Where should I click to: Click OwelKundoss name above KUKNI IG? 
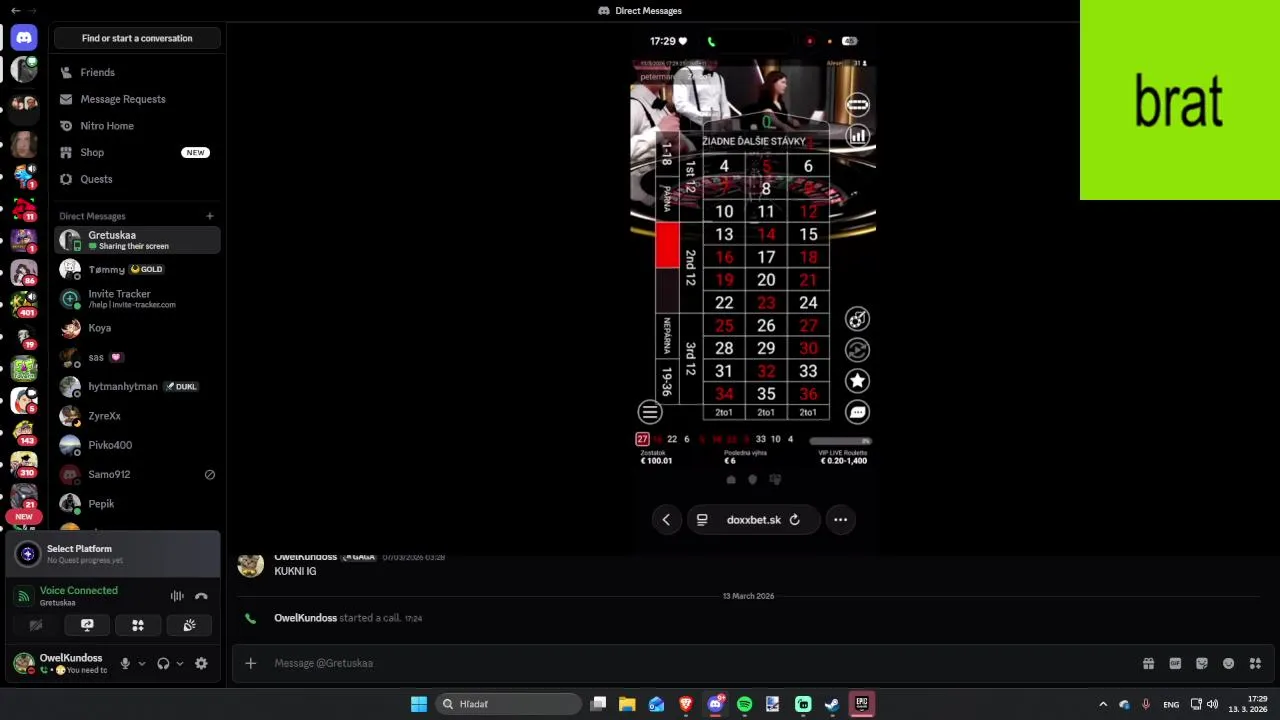305,557
